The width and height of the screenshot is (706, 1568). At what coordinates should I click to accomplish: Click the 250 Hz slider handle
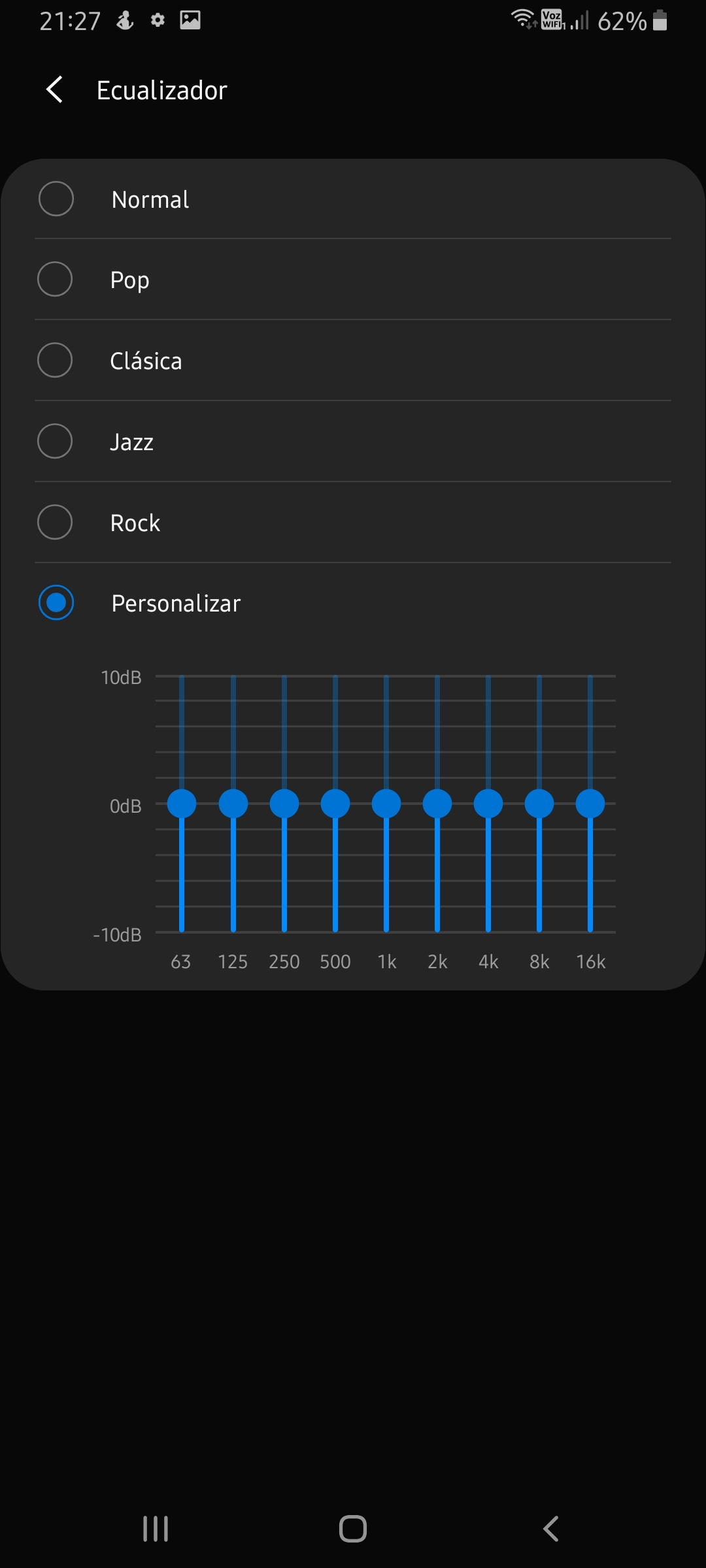click(284, 804)
